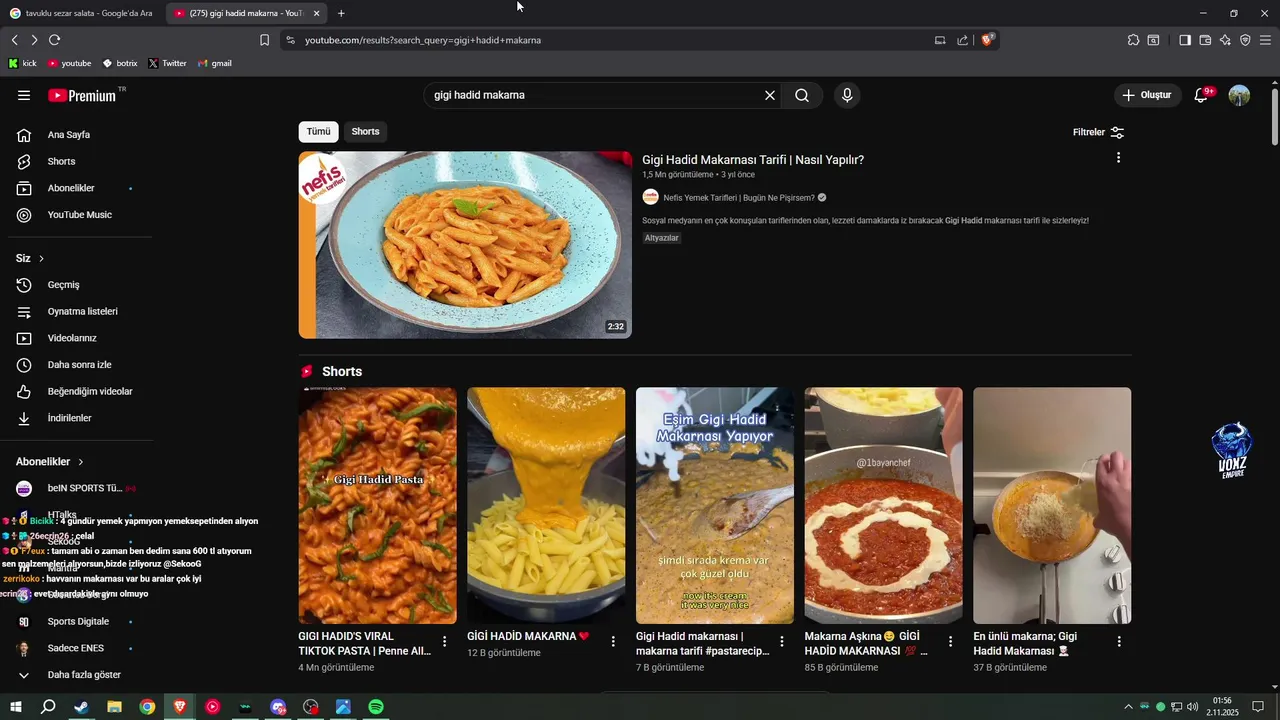Run the search with the magnifier button
The image size is (1280, 720).
802,95
